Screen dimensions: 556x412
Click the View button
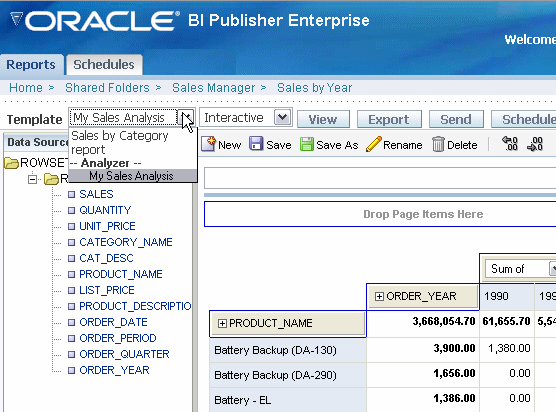(x=323, y=119)
